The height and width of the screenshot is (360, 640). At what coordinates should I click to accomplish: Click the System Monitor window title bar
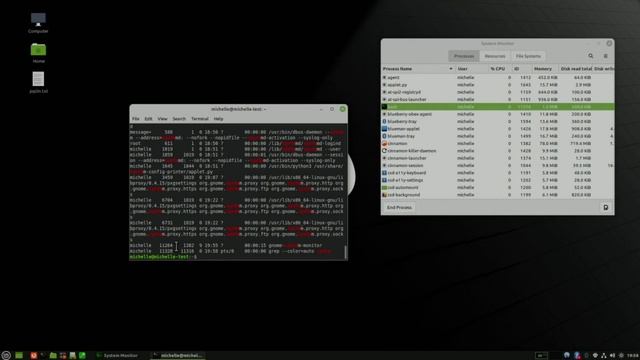(x=497, y=43)
